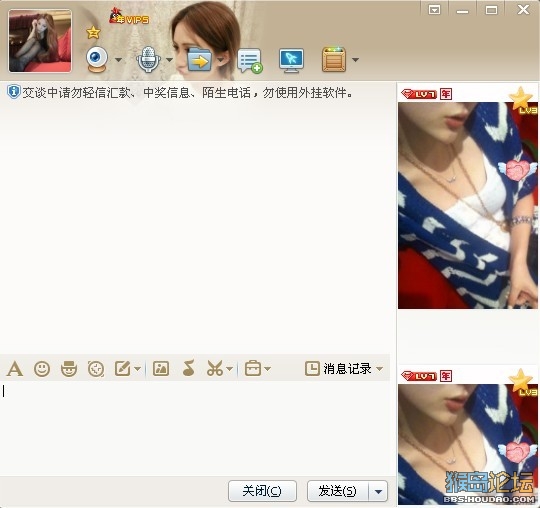This screenshot has width=540, height=508.
Task: Close the chat window with X
Action: tap(523, 9)
